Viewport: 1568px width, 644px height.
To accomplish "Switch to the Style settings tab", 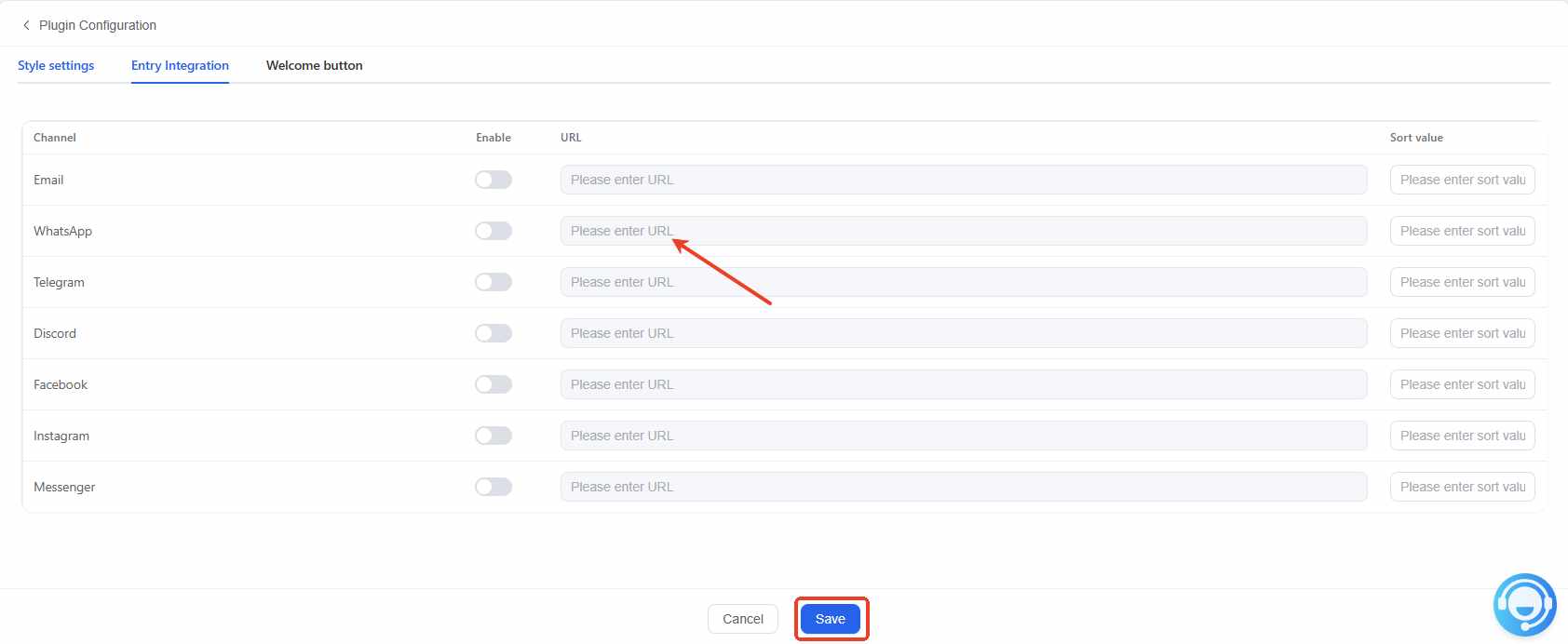I will [56, 65].
